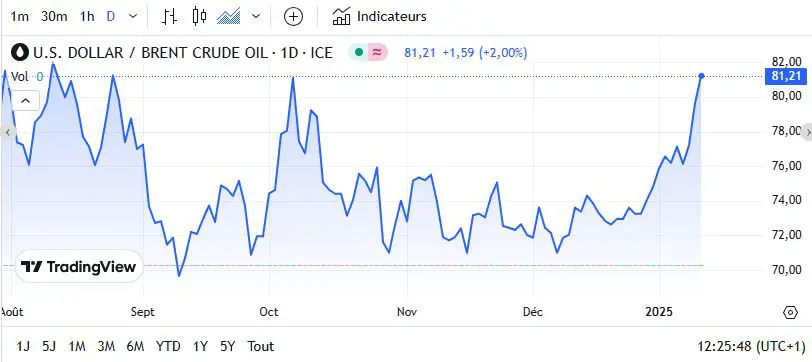Select the area chart style icon
Screen dimensions: 812x362
point(228,17)
